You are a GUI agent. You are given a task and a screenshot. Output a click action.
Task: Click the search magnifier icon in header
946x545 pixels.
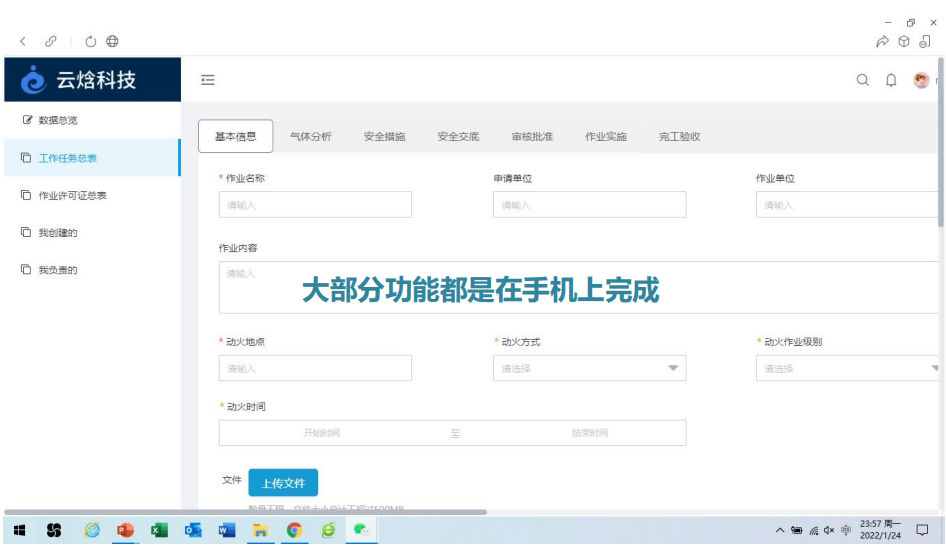click(x=863, y=80)
